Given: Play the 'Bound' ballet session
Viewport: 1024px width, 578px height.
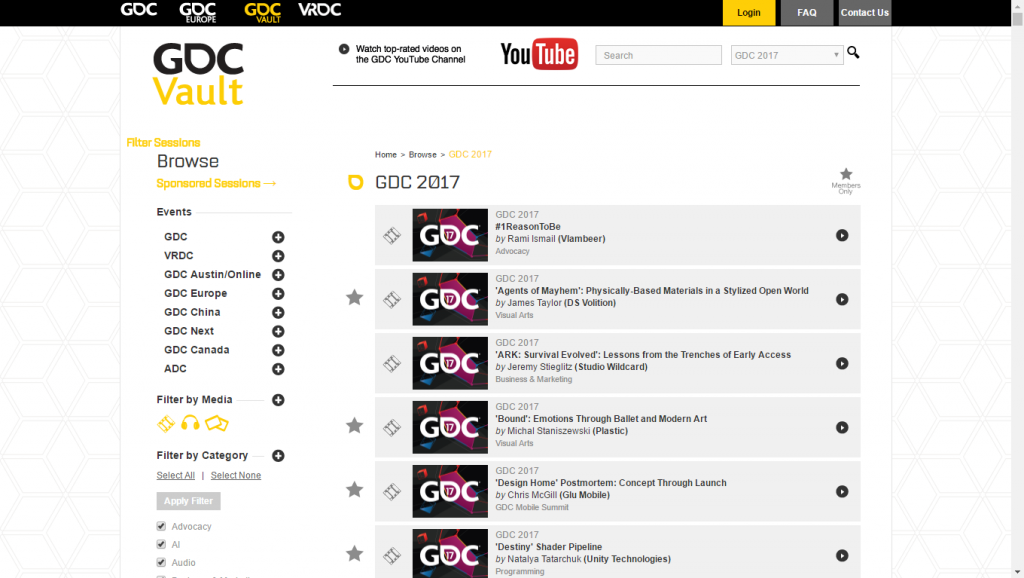Looking at the screenshot, I should 842,427.
